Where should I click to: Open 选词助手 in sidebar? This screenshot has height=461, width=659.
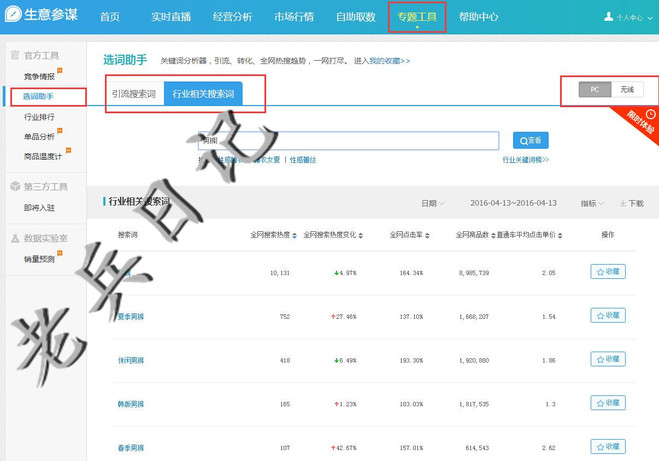[38, 96]
